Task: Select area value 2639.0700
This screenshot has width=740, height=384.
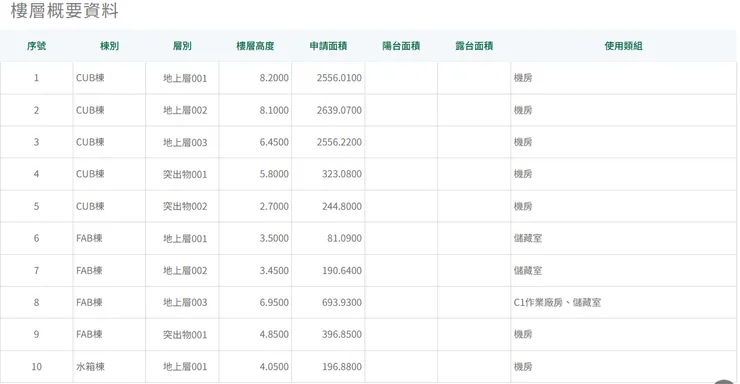Action: 339,110
